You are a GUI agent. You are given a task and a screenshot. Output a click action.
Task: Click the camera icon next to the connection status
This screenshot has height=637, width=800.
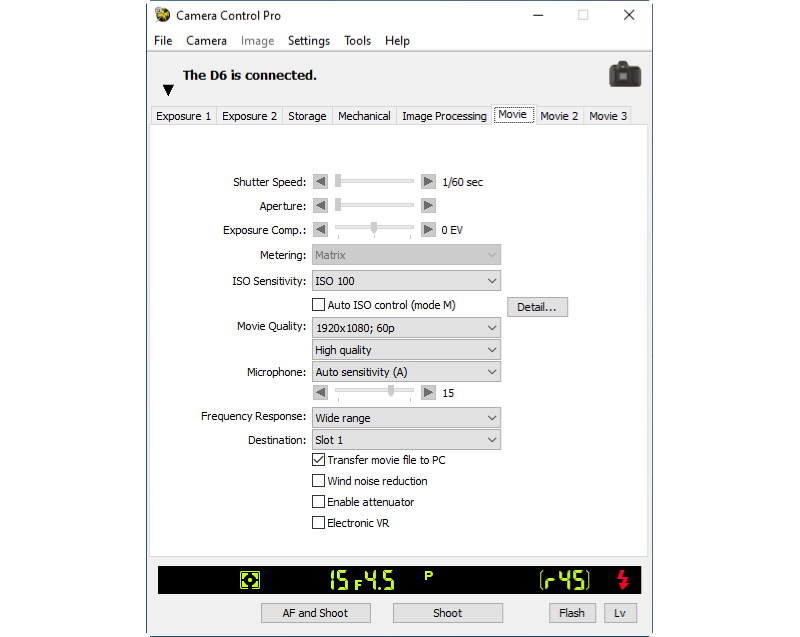tap(624, 74)
